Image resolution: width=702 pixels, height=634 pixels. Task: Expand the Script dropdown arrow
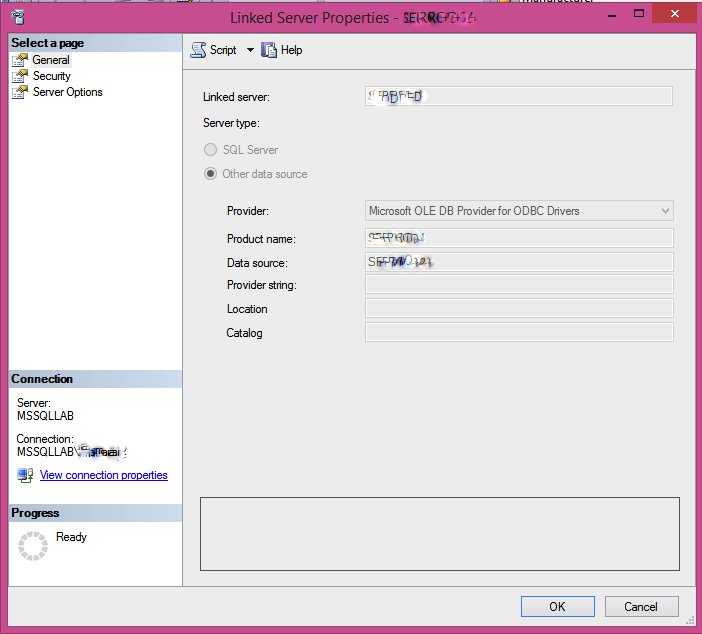250,50
